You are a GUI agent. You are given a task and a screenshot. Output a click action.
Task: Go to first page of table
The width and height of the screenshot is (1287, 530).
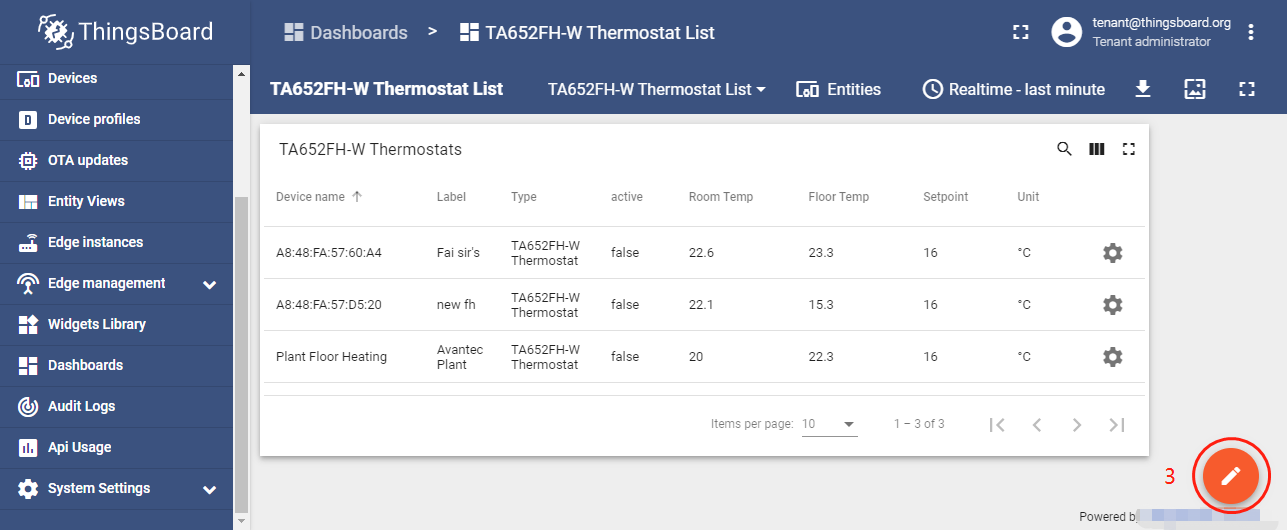coord(996,425)
